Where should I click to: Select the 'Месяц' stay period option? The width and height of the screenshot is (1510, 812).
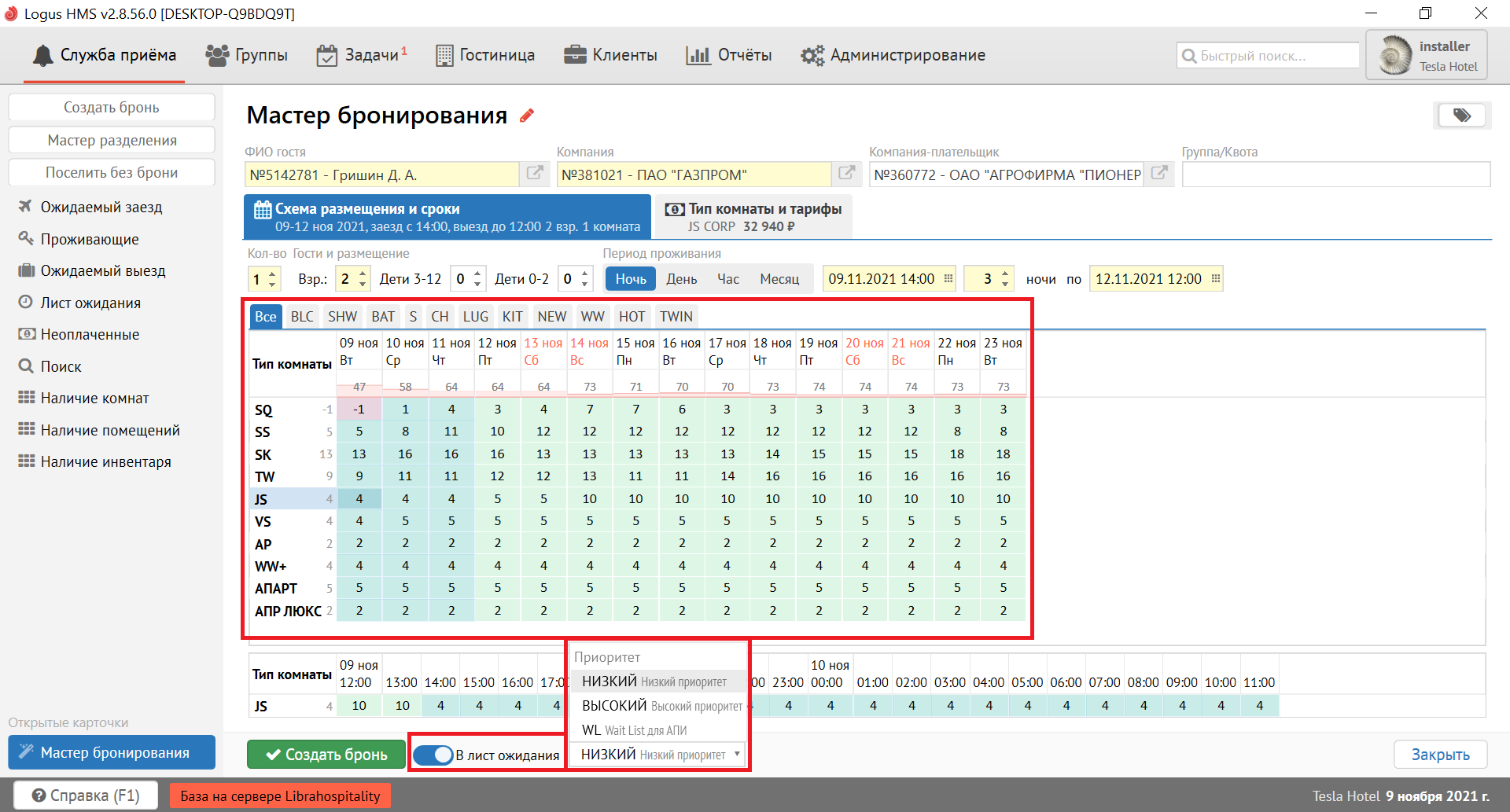[779, 279]
